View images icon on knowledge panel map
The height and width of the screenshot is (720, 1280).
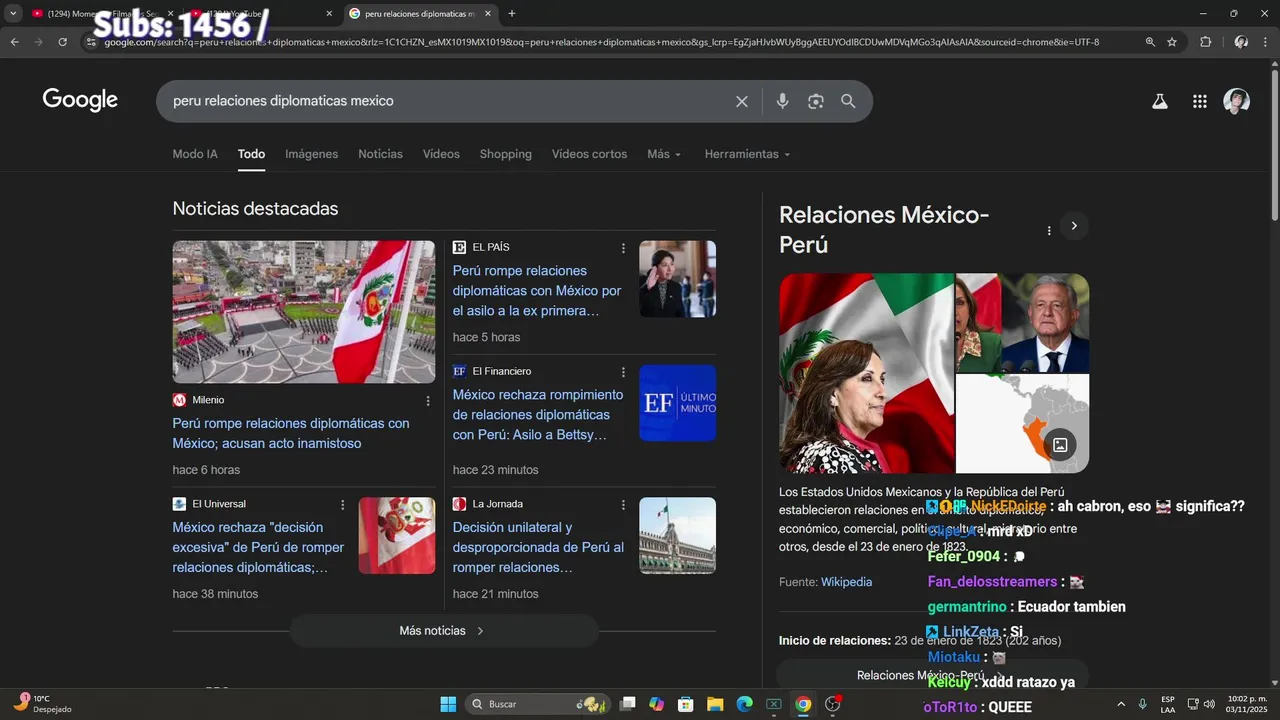(x=1060, y=445)
